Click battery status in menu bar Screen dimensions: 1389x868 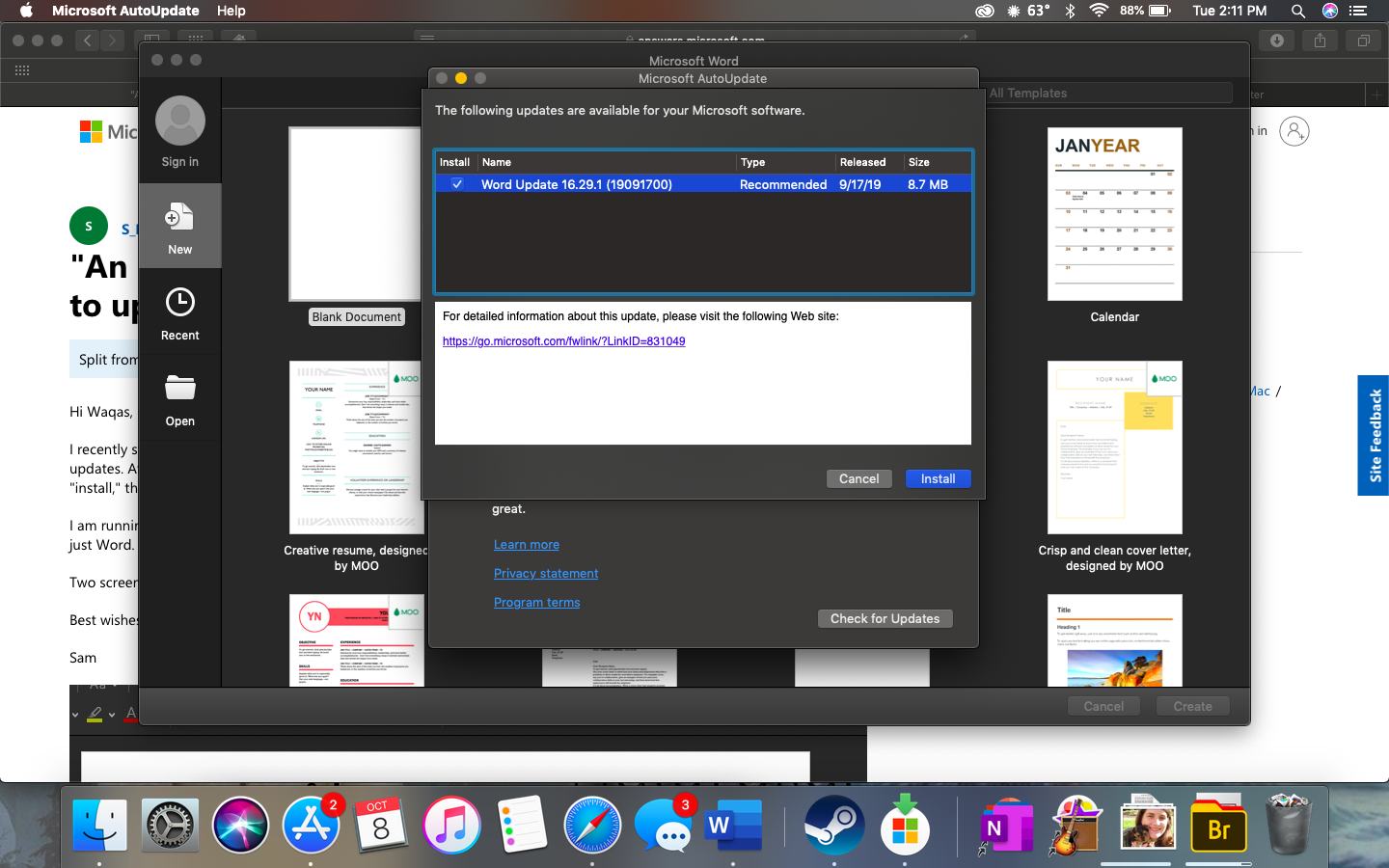tap(1146, 11)
